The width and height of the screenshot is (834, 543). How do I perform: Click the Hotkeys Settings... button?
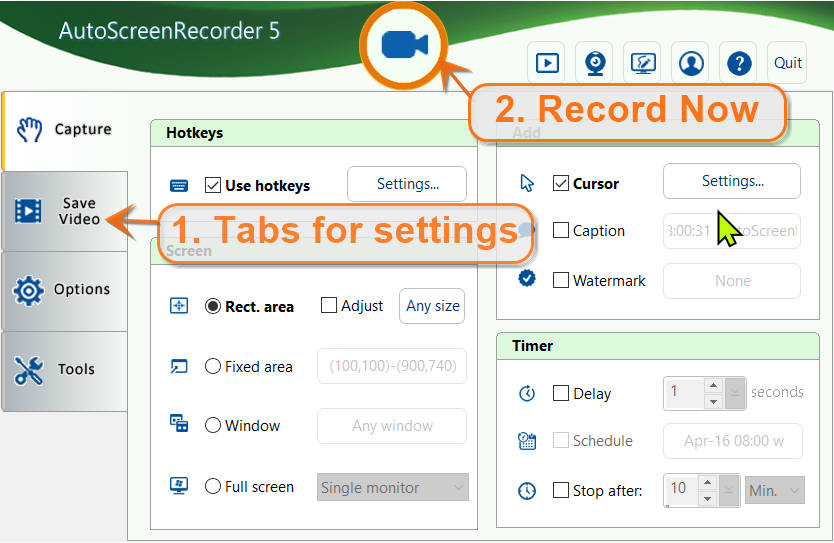tap(407, 184)
